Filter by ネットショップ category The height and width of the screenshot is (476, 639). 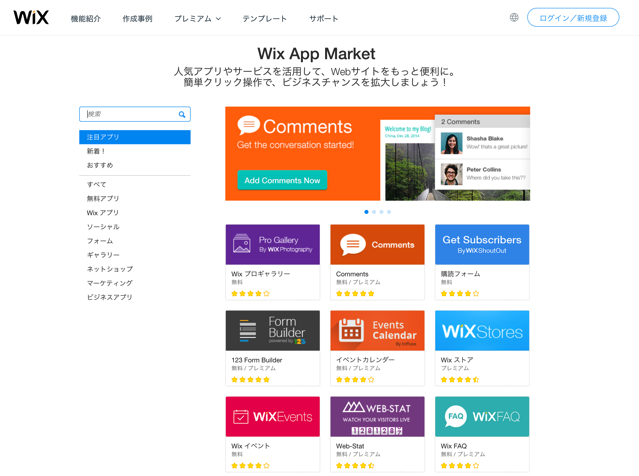tap(110, 269)
